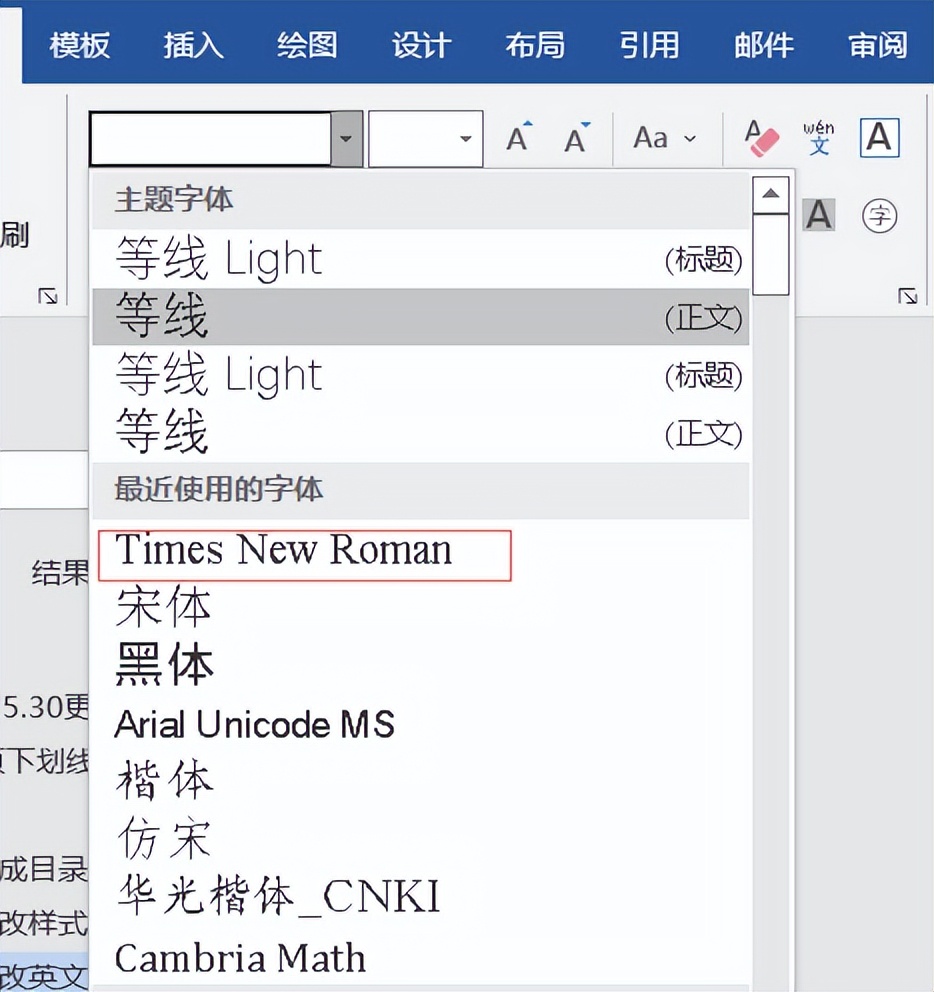Click the bottom-left dialog launcher arrow
Viewport: 934px width, 992px height.
pos(48,296)
